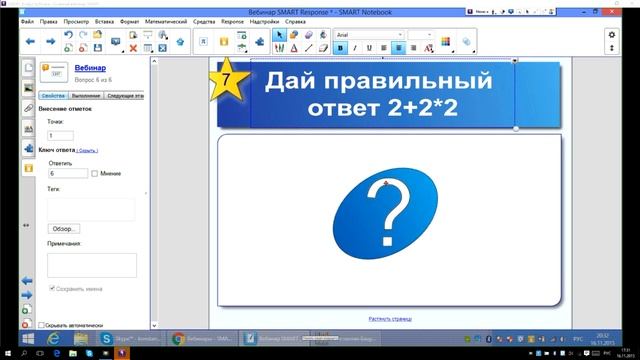Toggle bold formatting
The width and height of the screenshot is (640, 360).
pyautogui.click(x=340, y=48)
